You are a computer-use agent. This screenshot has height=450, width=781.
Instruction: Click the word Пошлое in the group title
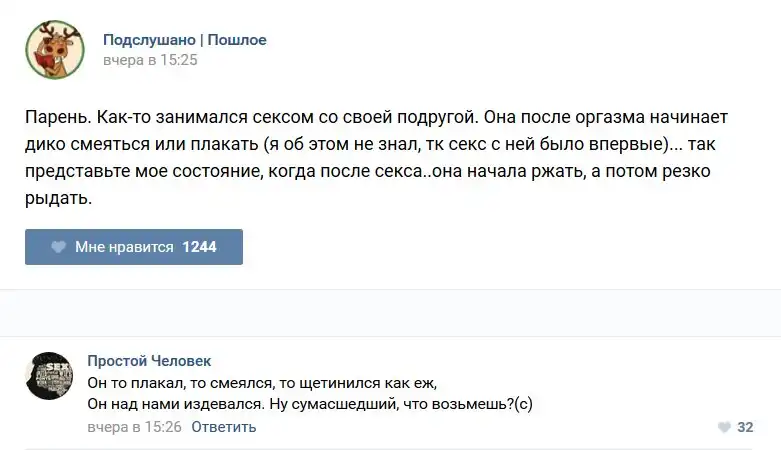click(x=237, y=40)
